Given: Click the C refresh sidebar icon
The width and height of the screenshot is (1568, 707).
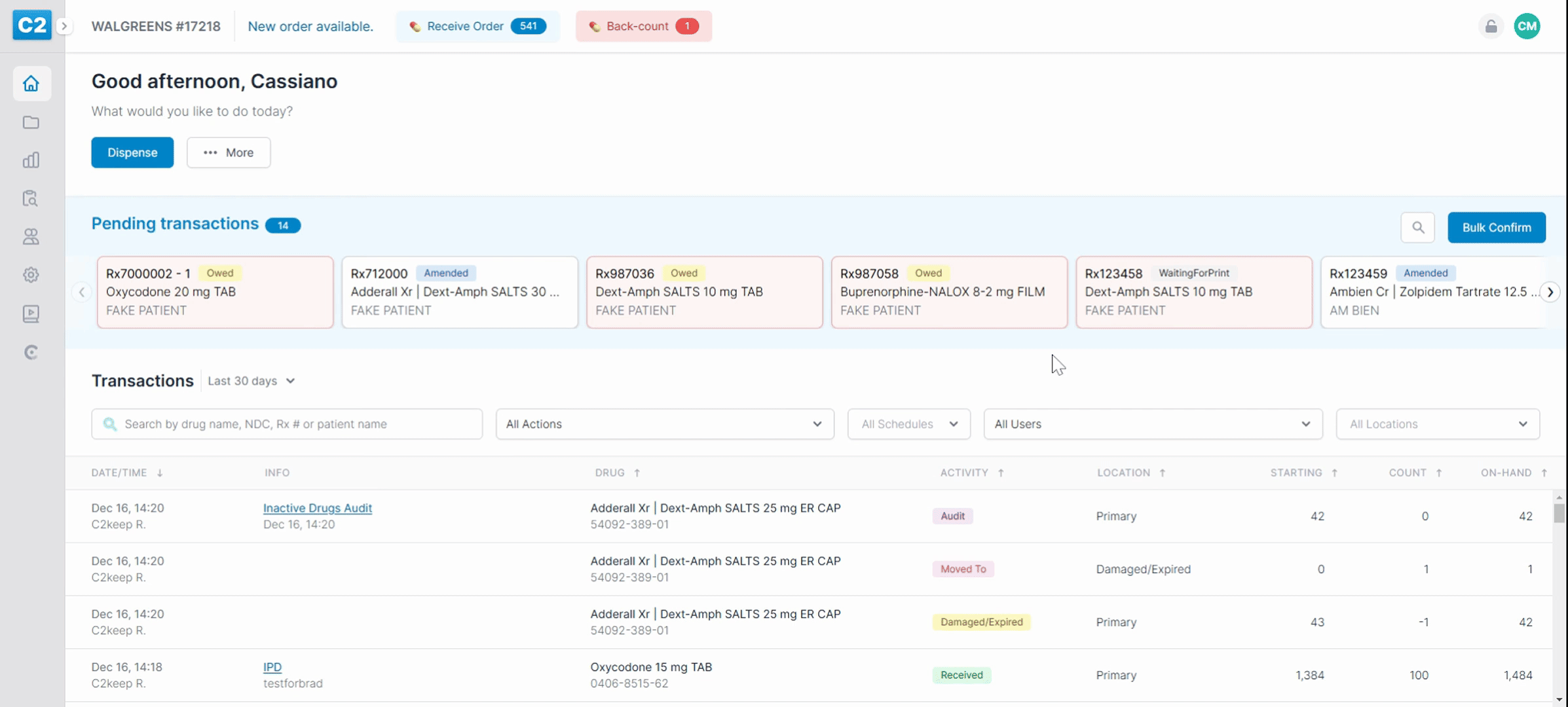Looking at the screenshot, I should [31, 352].
